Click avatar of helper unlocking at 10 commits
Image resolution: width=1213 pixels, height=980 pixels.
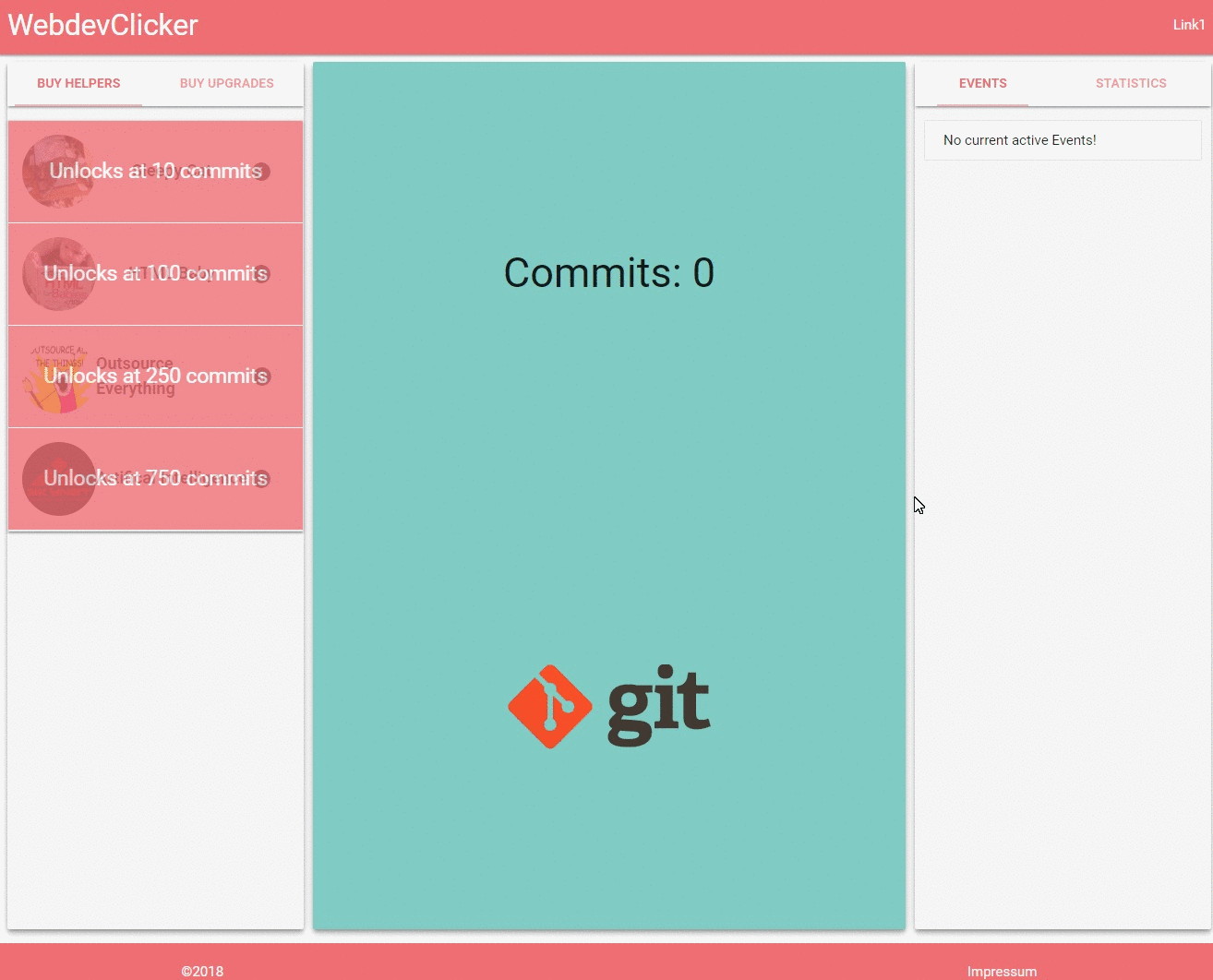point(59,172)
